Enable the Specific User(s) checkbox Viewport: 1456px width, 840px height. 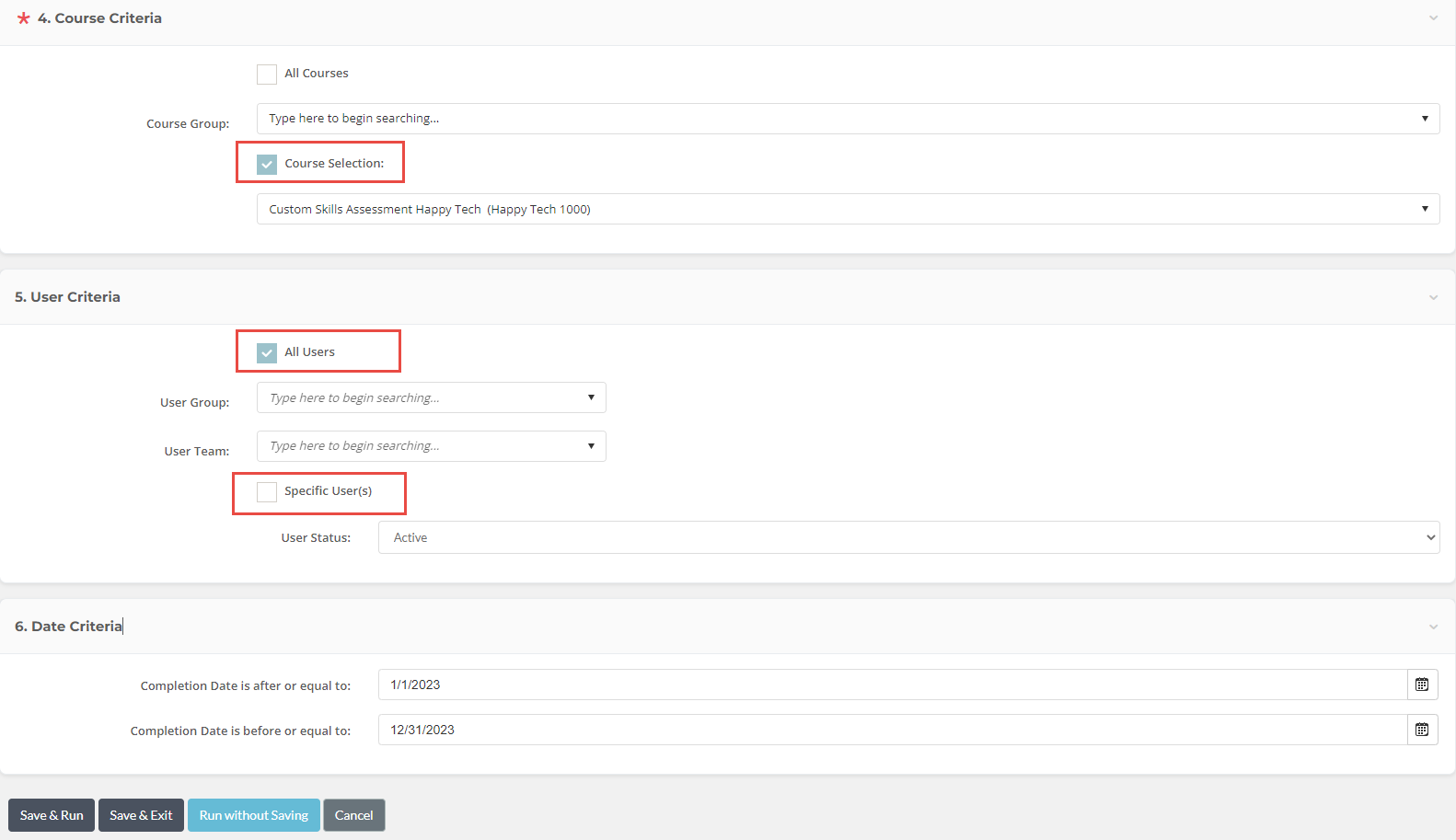267,492
